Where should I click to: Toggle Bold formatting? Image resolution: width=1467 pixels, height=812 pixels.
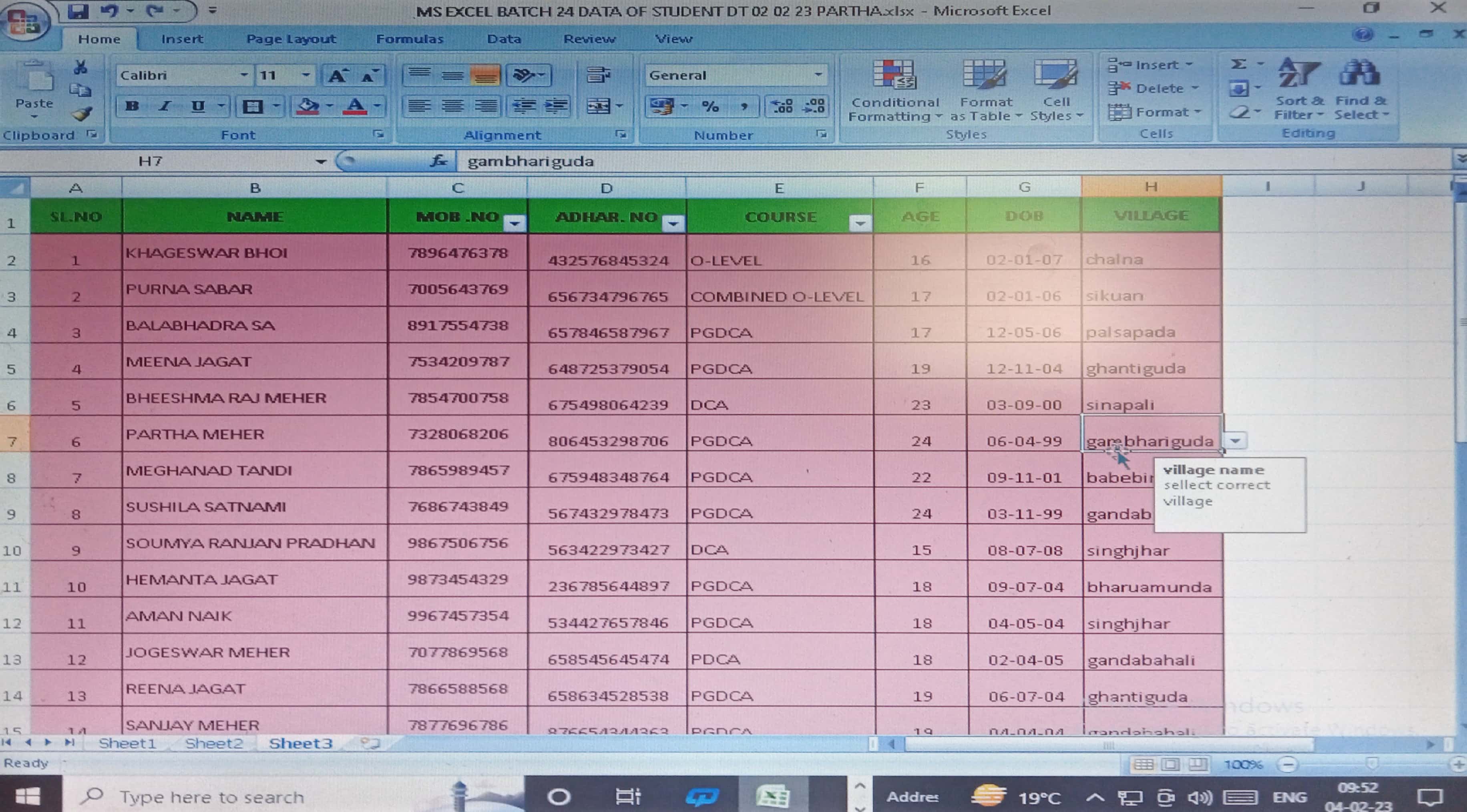tap(132, 107)
